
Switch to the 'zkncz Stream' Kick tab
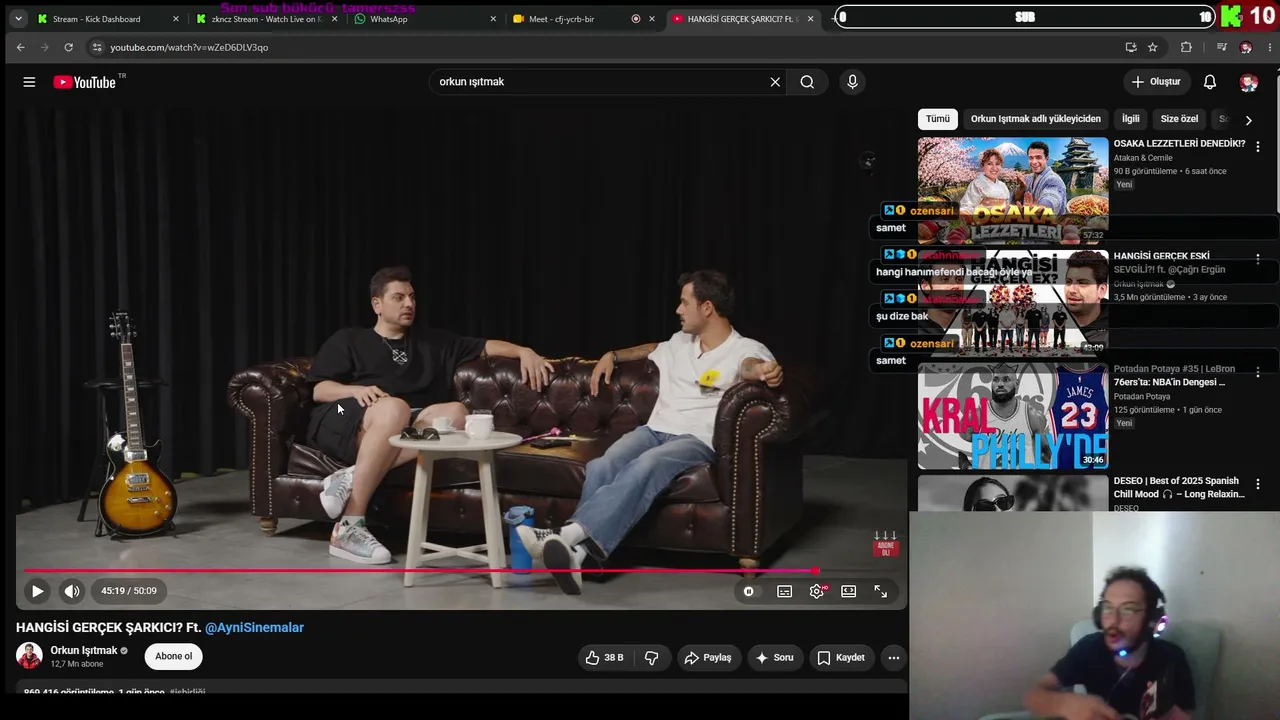(x=265, y=19)
